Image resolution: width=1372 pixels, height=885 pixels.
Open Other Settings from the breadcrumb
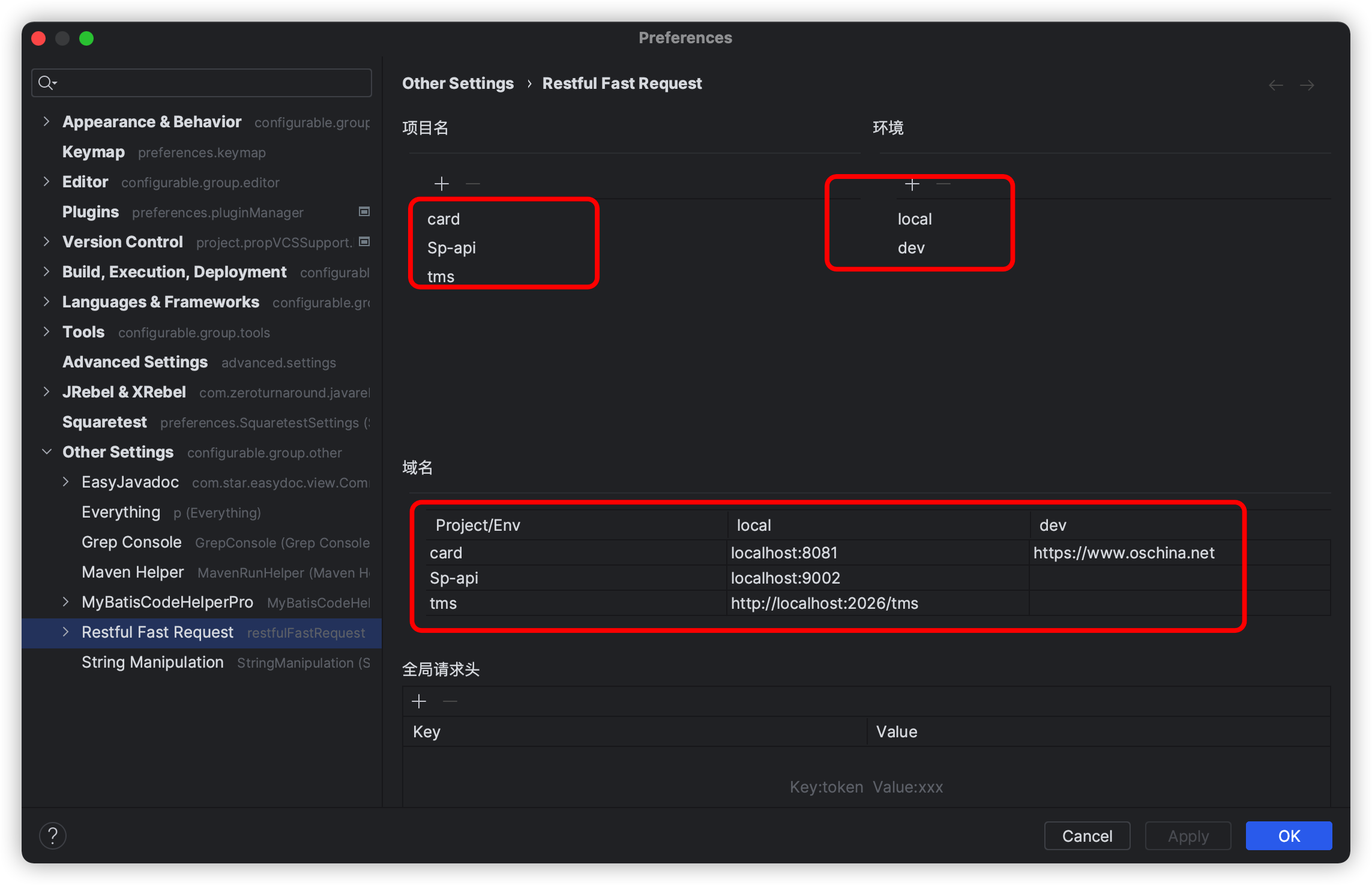click(458, 83)
